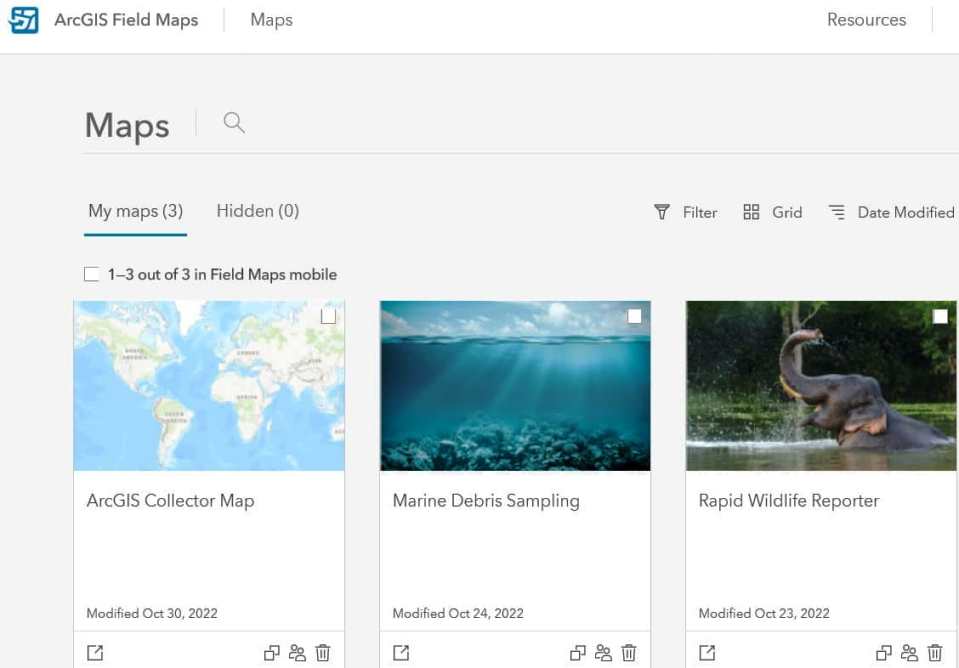Click the Grid view icon
The height and width of the screenshot is (668, 959).
tap(751, 212)
